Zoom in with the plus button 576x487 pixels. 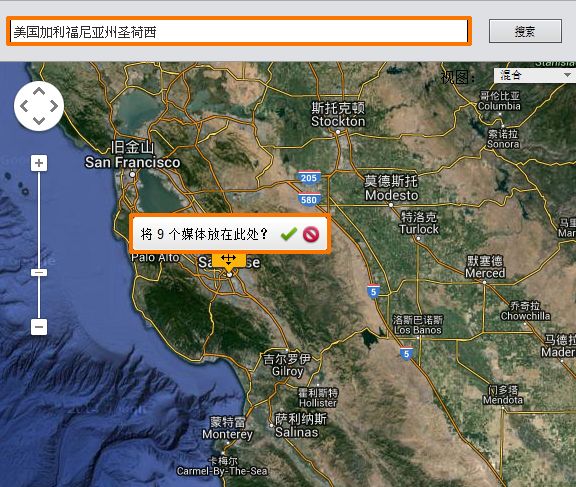[x=39, y=163]
